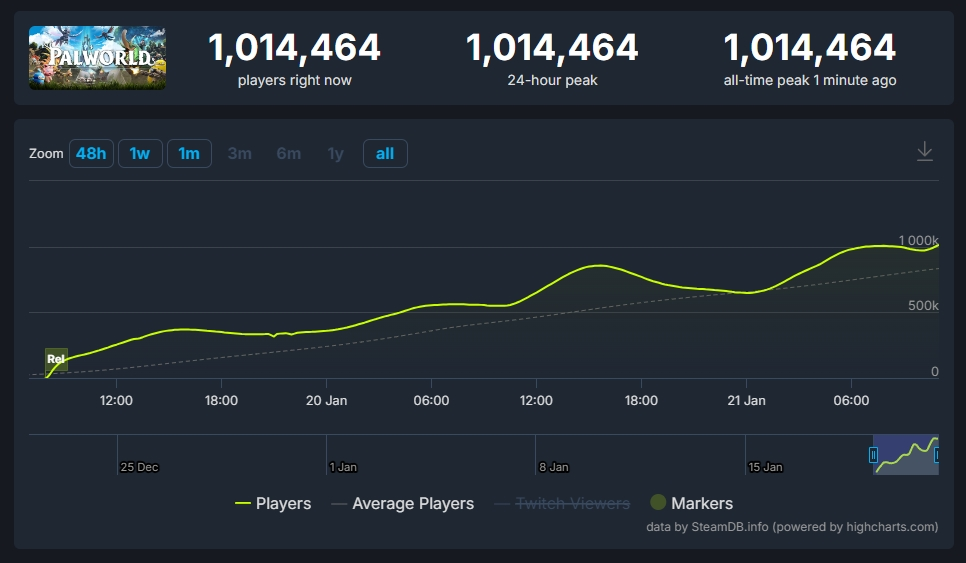Pick the 6m zoom range
Image resolution: width=966 pixels, height=563 pixels.
tap(289, 153)
